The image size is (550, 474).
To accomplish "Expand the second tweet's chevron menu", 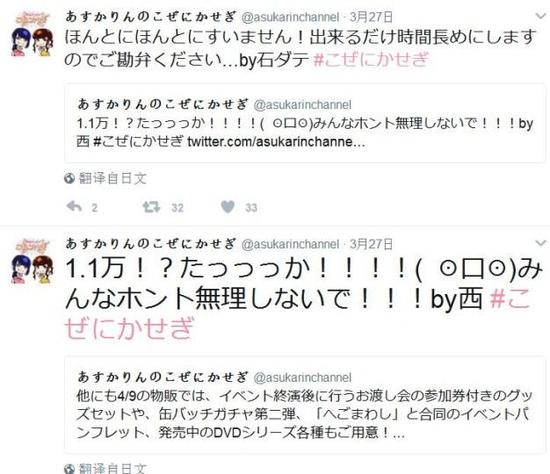I will [541, 243].
